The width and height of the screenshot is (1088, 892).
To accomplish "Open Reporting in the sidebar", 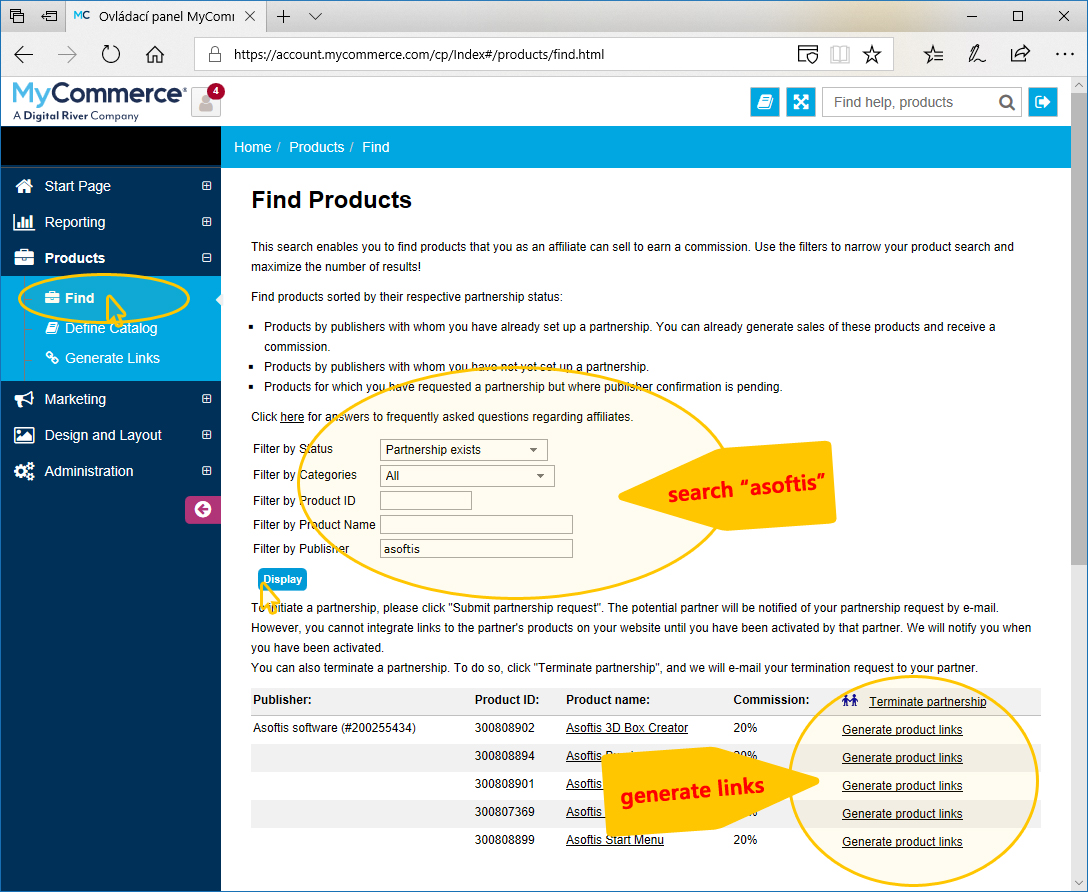I will point(75,222).
